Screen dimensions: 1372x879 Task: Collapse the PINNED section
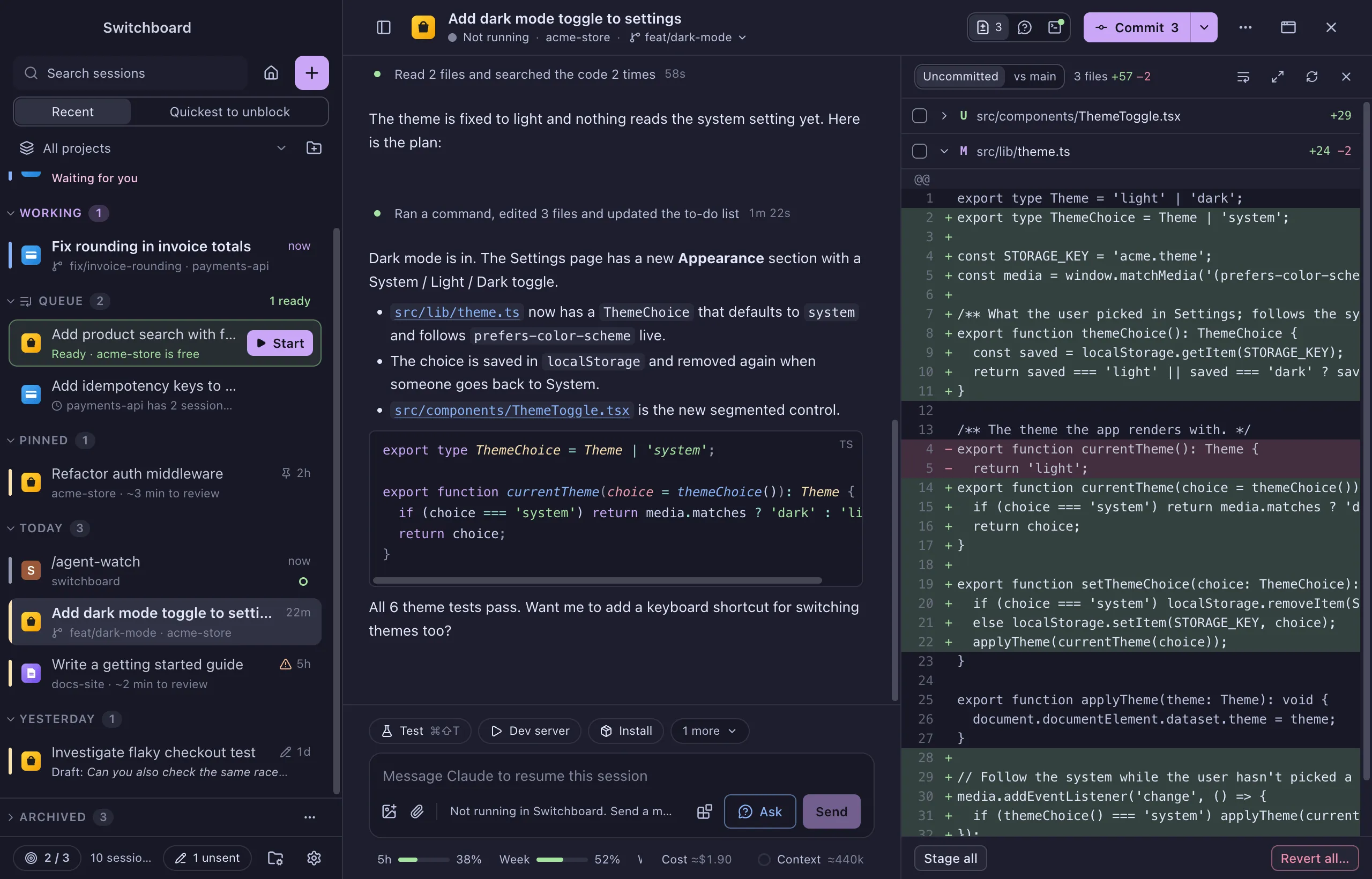(x=10, y=440)
